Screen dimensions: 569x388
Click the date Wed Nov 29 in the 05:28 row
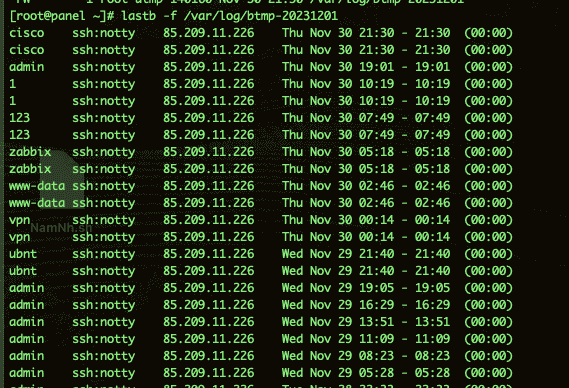(x=317, y=373)
